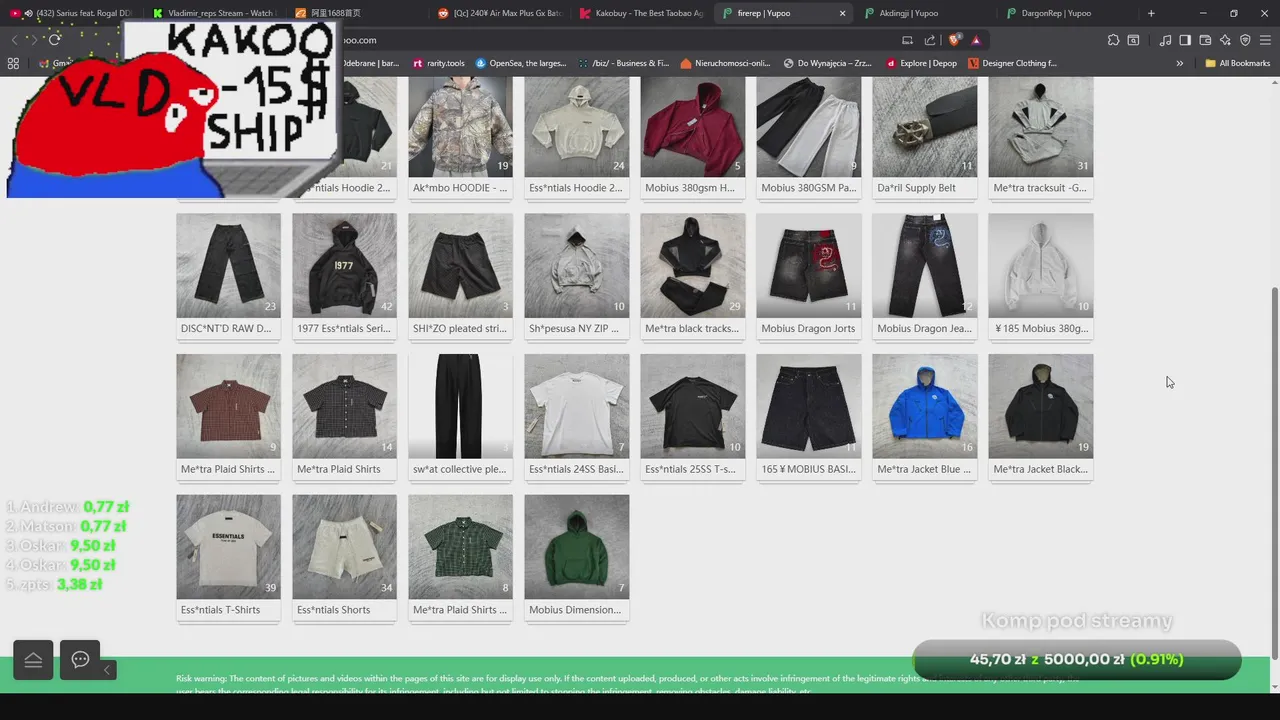Open the Brave Wallet icon
The height and width of the screenshot is (720, 1280).
point(1205,40)
